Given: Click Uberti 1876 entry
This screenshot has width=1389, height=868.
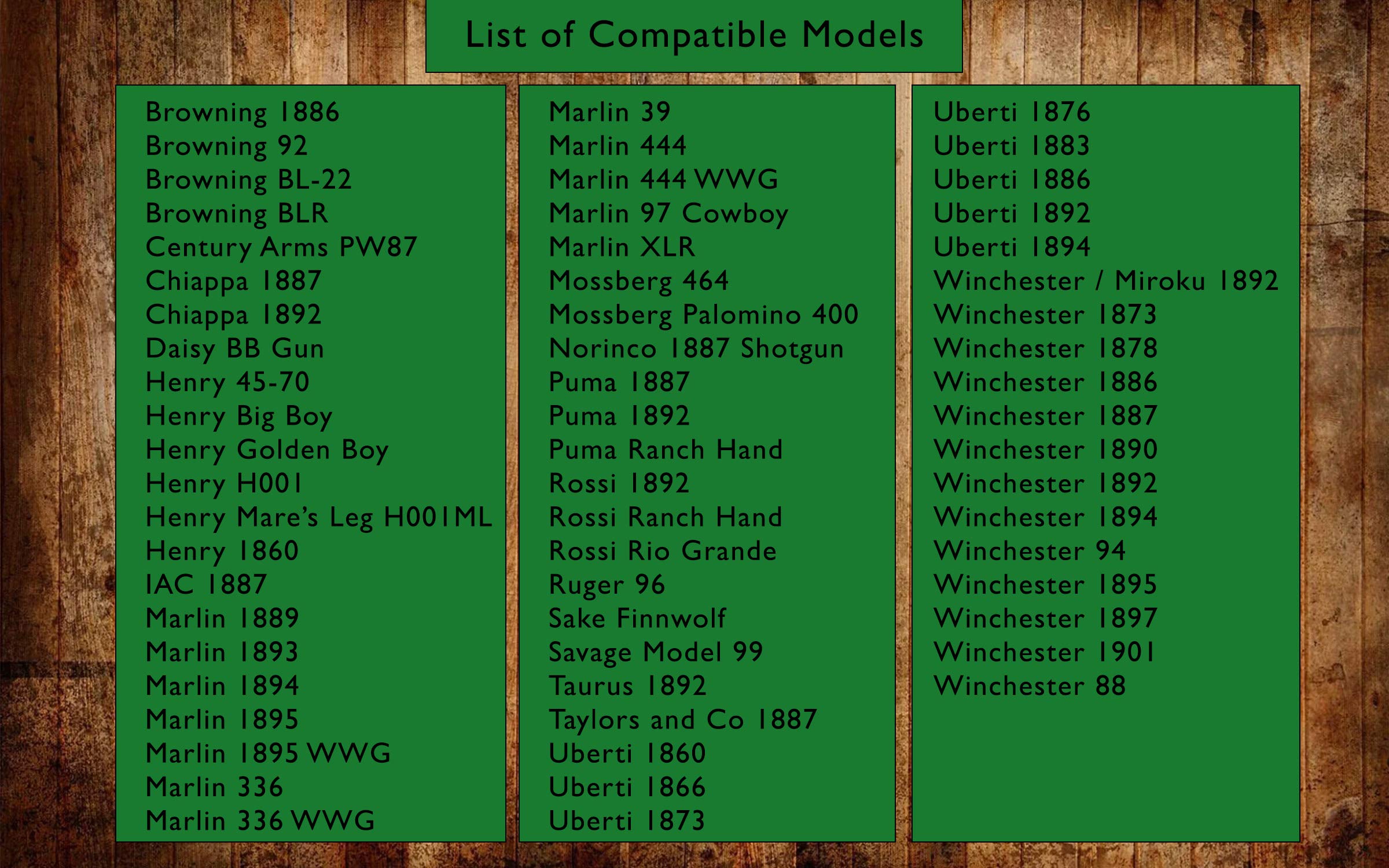Looking at the screenshot, I should (1011, 112).
